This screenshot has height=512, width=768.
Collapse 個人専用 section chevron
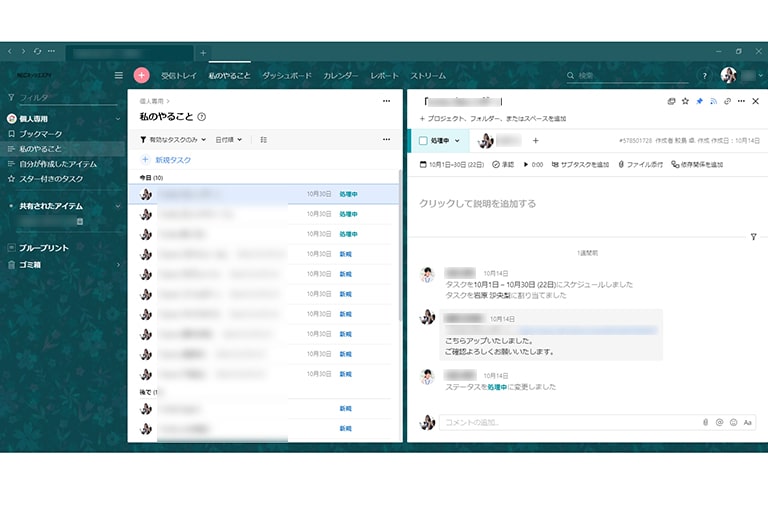(118, 119)
